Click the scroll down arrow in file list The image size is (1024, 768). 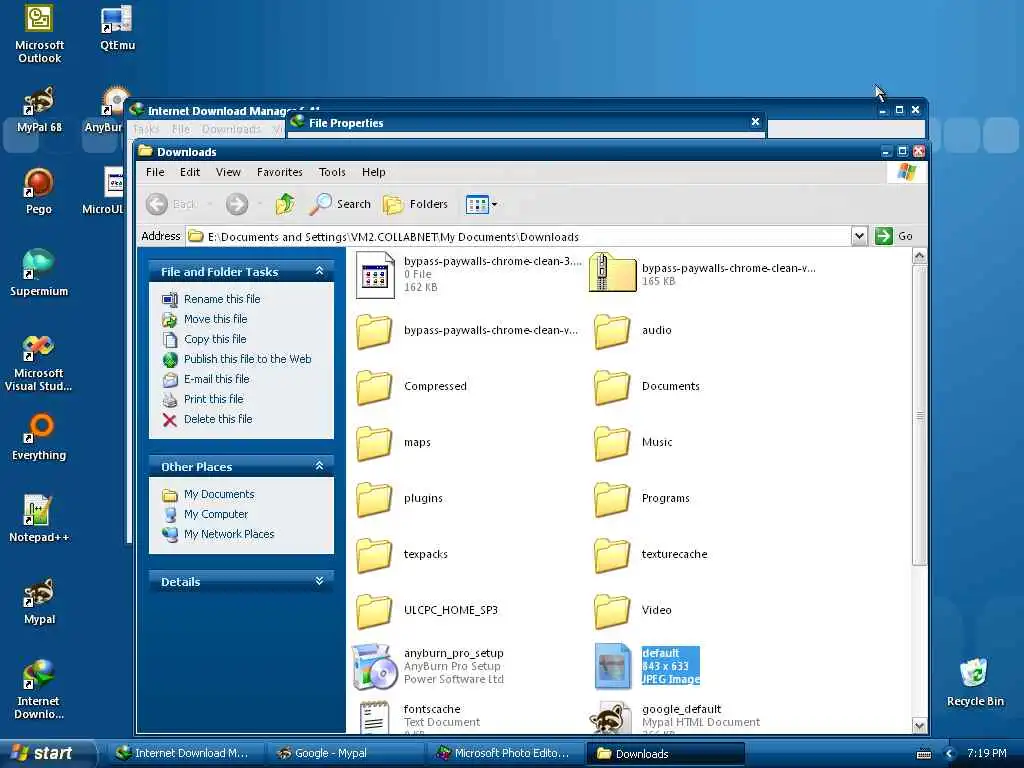(x=920, y=726)
